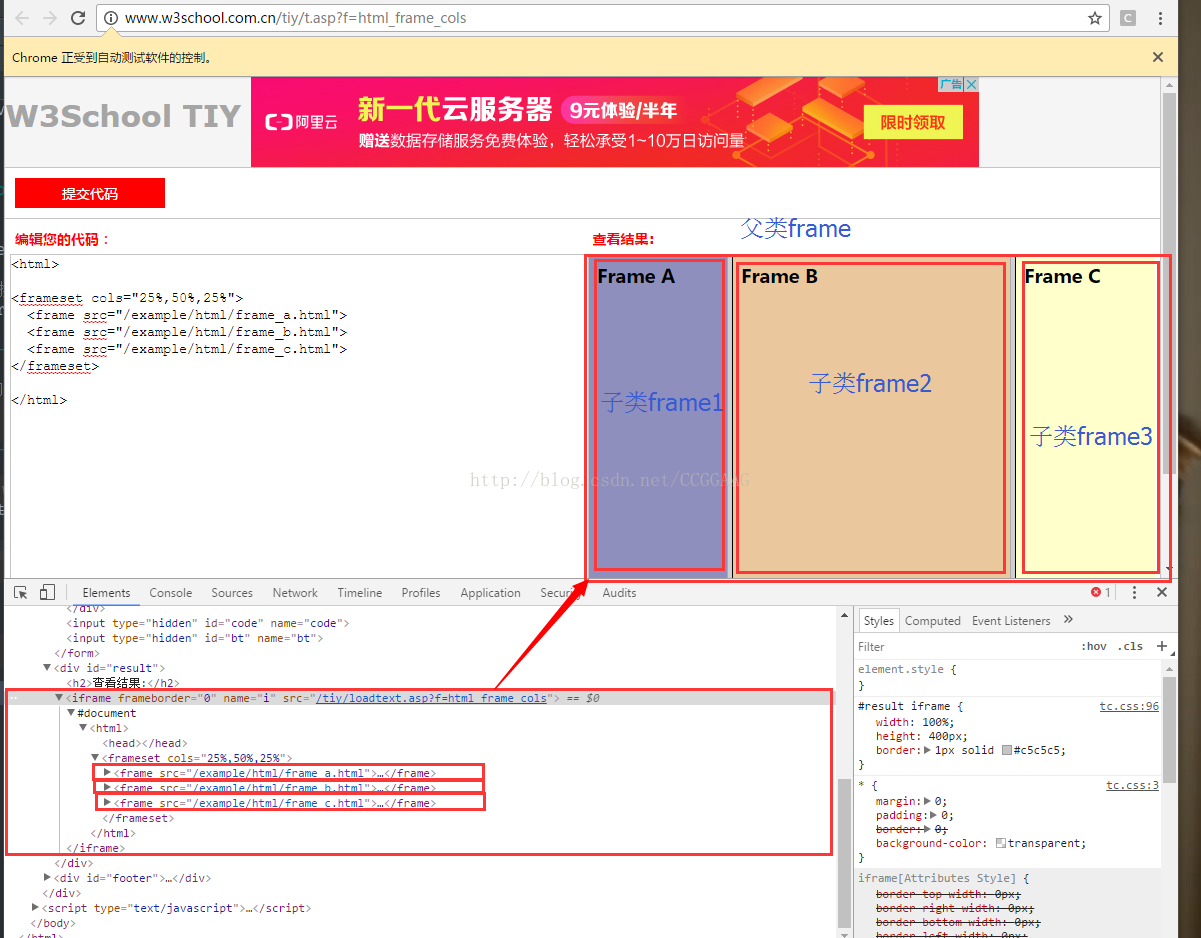Image resolution: width=1201 pixels, height=938 pixels.
Task: Activate the DevTools inspect element picker
Action: 20,592
